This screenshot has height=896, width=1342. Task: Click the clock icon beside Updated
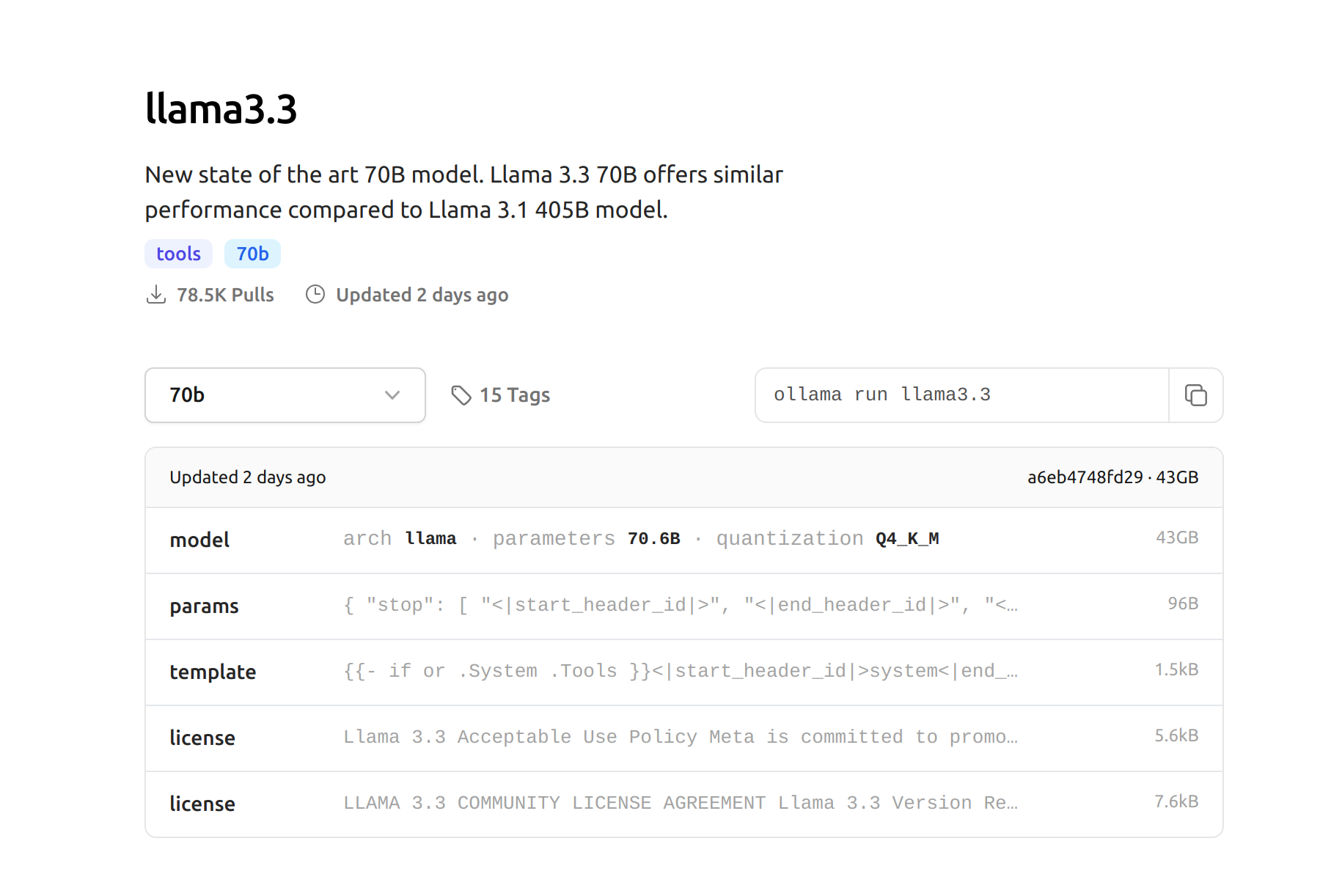(x=315, y=295)
